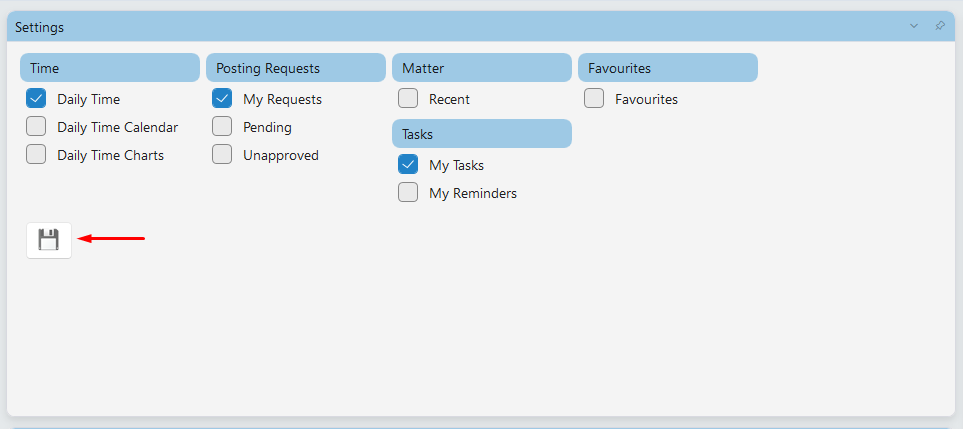Viewport: 963px width, 429px height.
Task: Click the Daily Time Calendar label
Action: click(x=118, y=127)
